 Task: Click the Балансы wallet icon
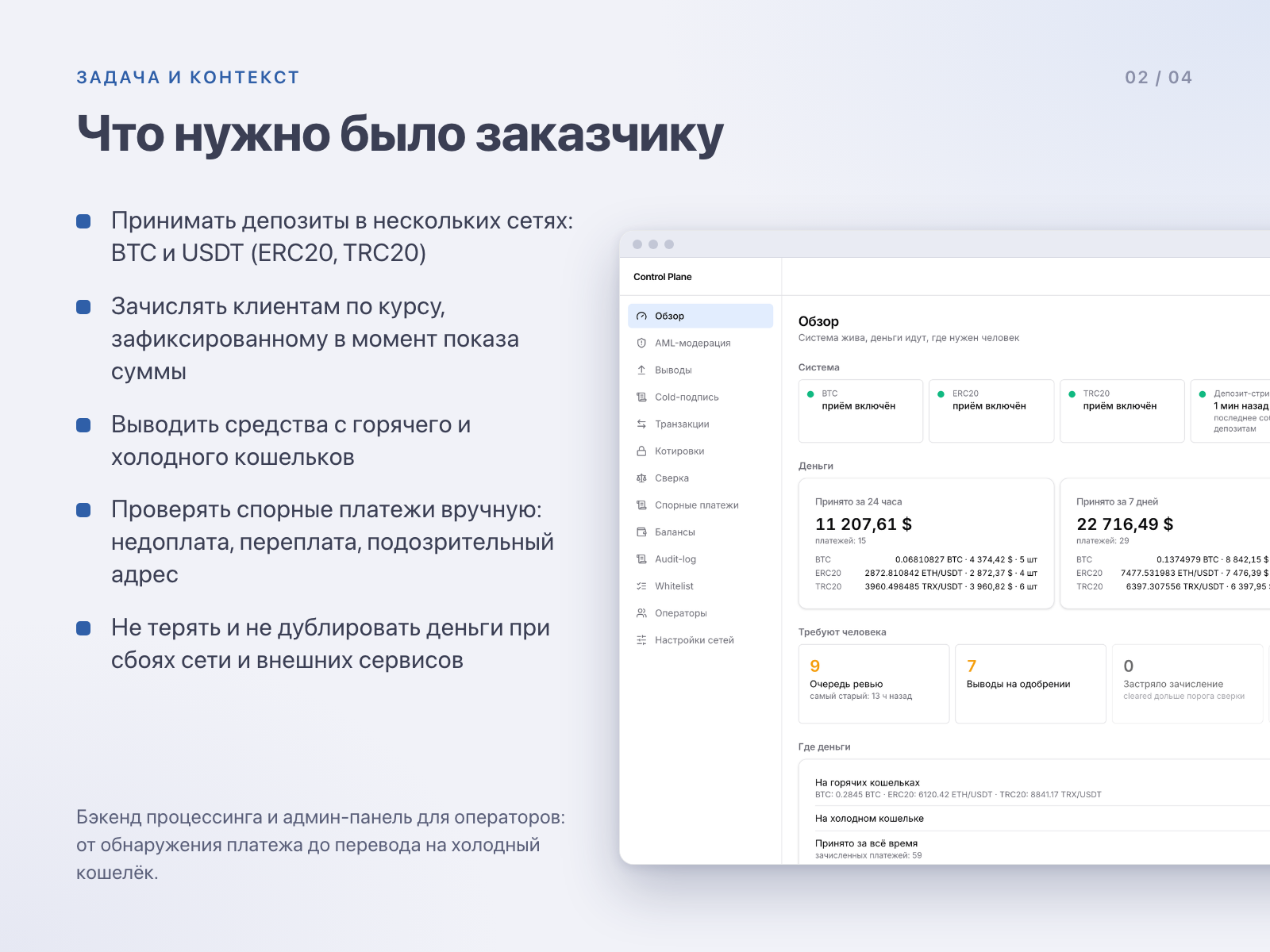(641, 532)
